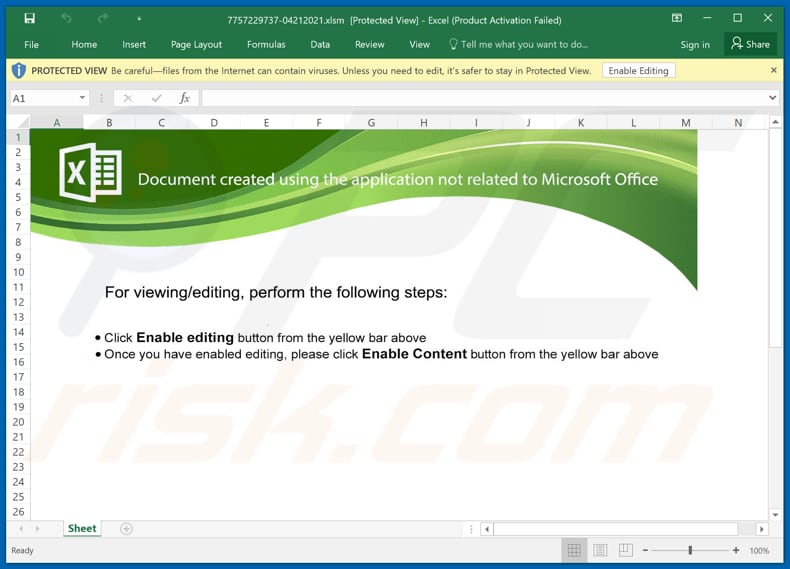Click the Select All corner triangle
The image size is (790, 569).
pyautogui.click(x=20, y=122)
